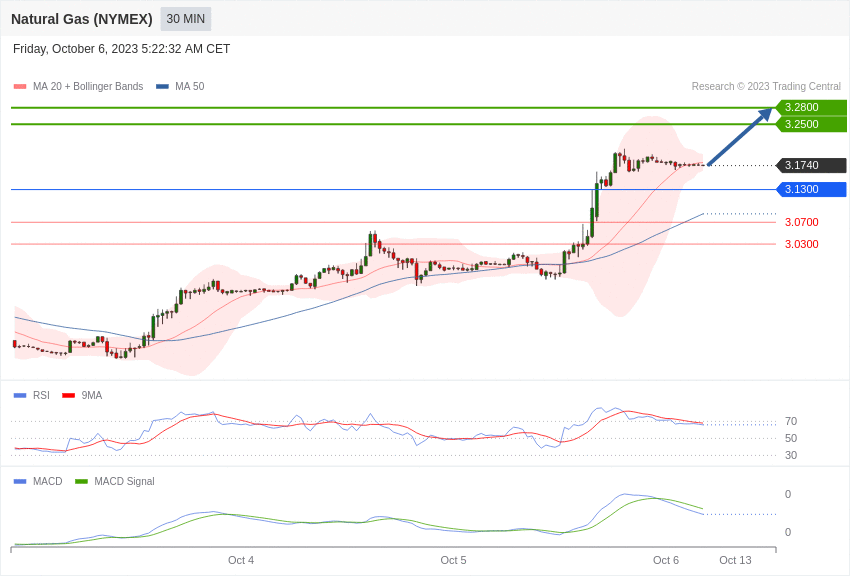Screen dimensions: 850x576
Task: Click the Oct 4 date axis label
Action: pos(241,560)
